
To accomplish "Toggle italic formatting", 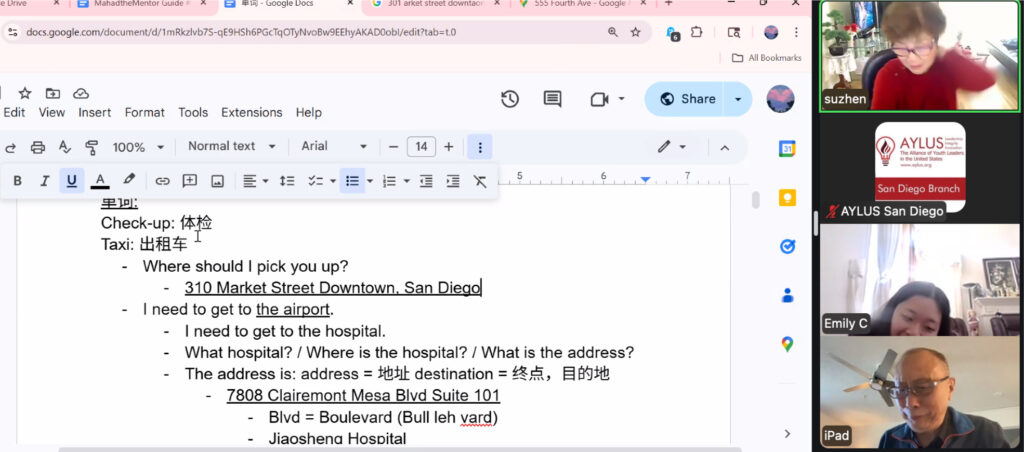I will 44,181.
